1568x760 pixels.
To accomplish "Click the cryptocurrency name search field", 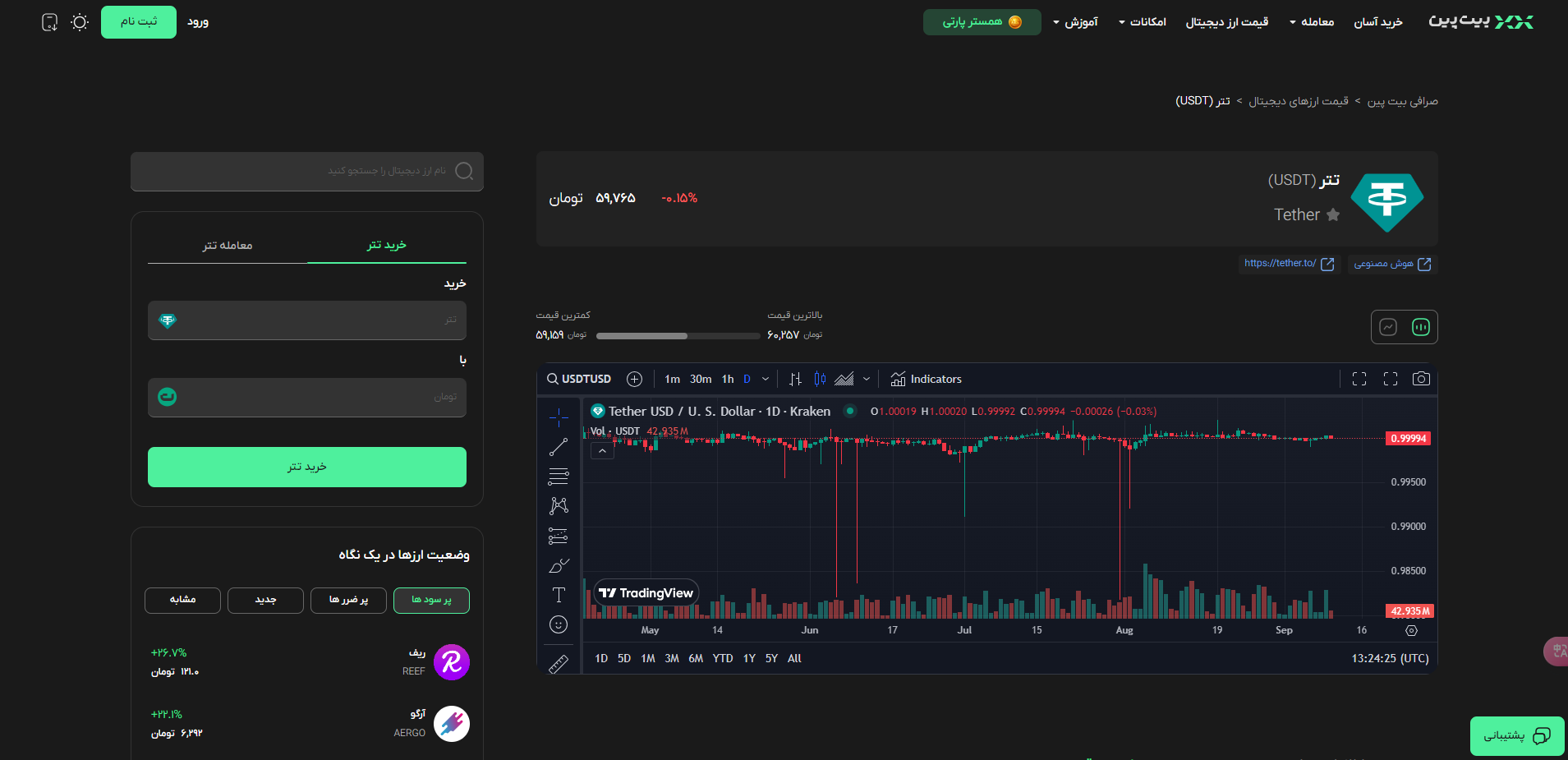I will point(306,171).
